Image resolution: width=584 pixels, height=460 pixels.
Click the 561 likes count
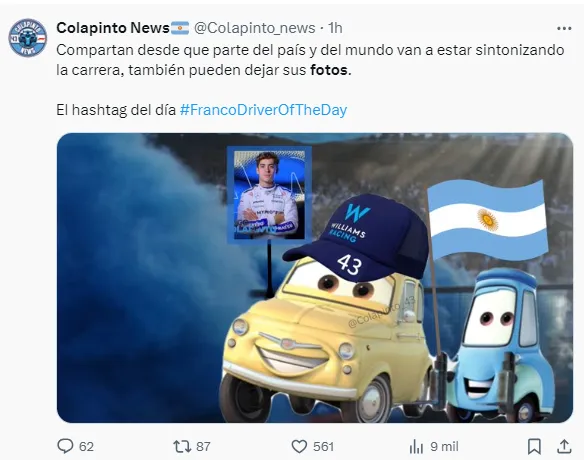click(323, 446)
